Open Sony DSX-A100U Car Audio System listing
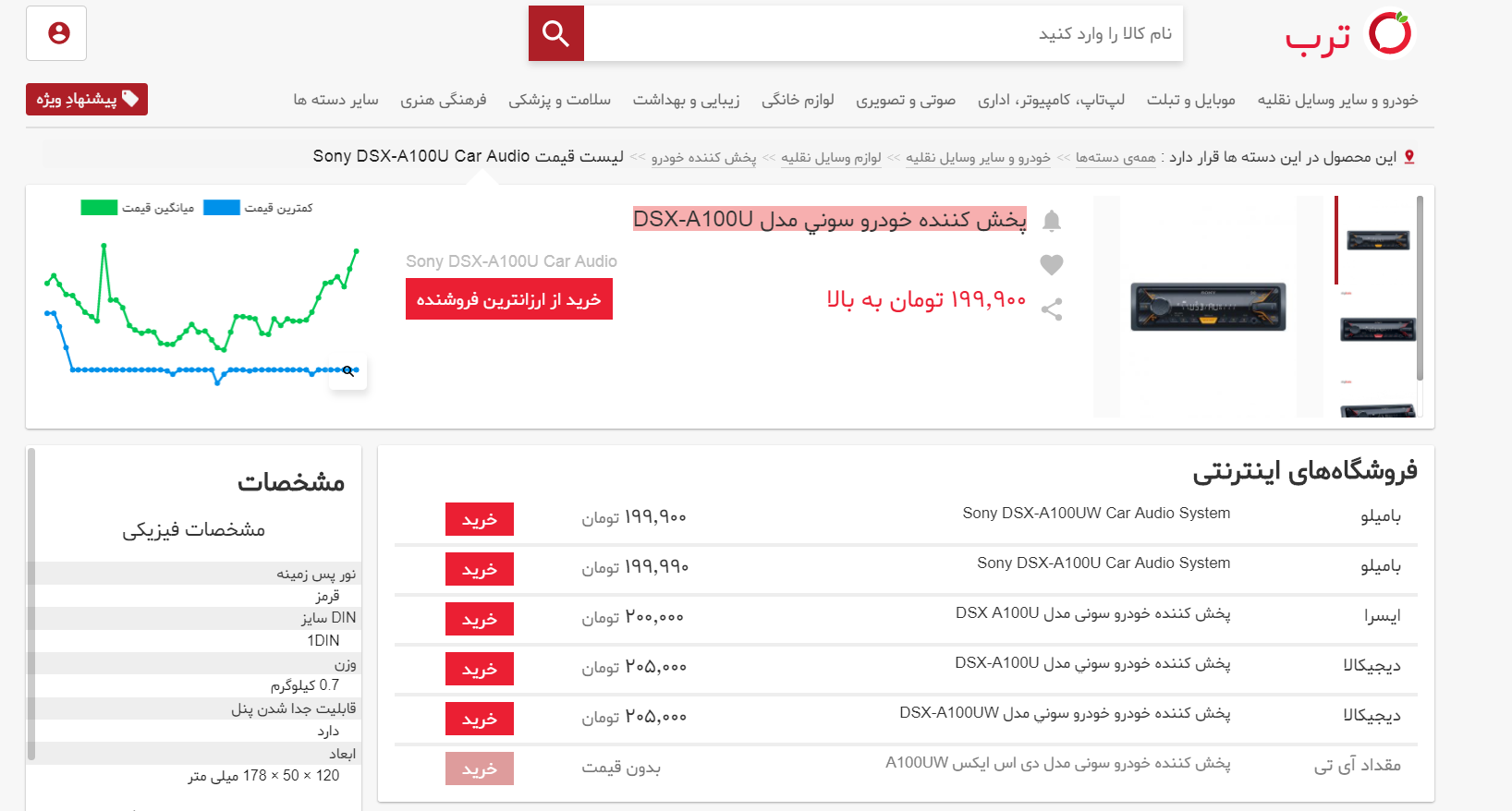Screen dimensions: 1512x811 (x=1104, y=563)
